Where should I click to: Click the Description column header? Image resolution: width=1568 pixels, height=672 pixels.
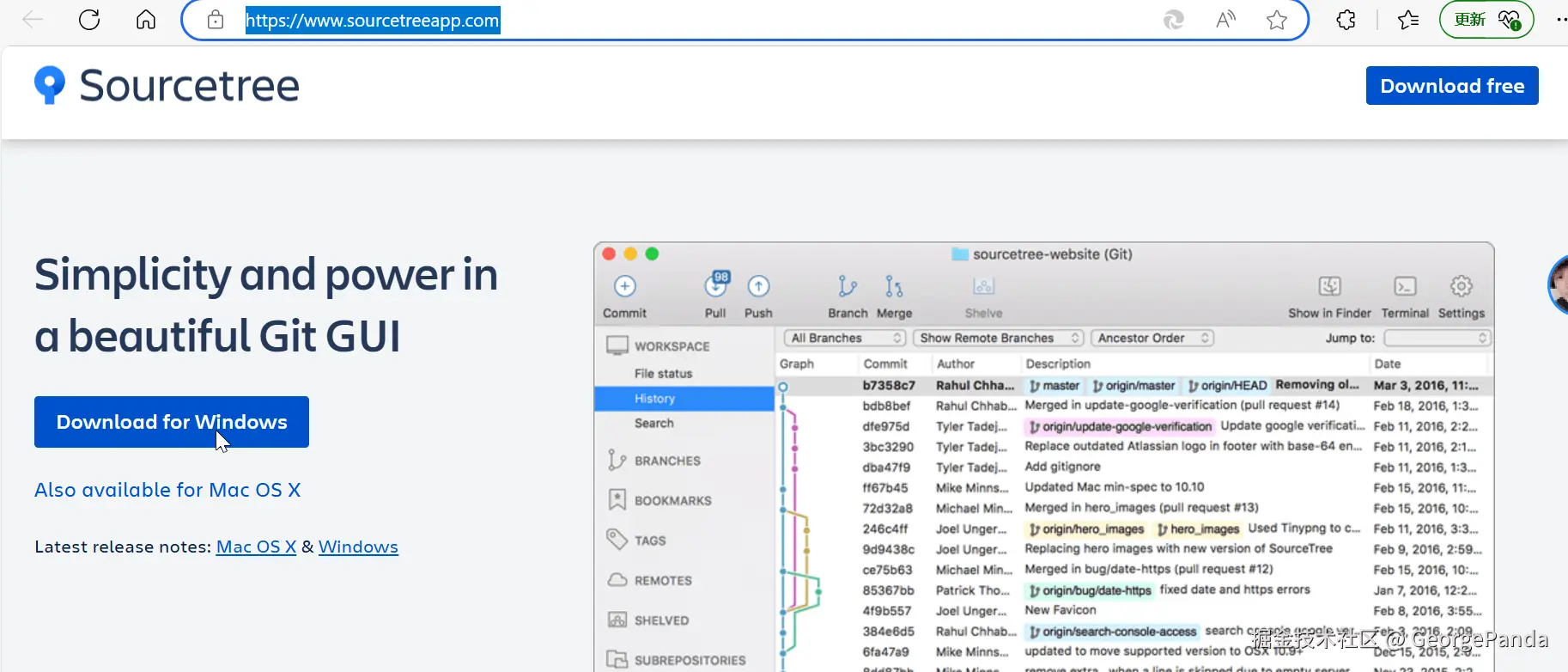tap(1058, 363)
